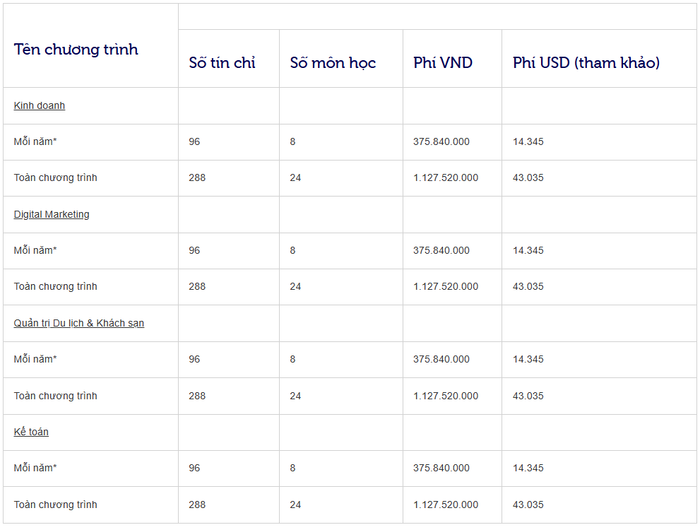
Task: Open the Kế toán program link
Action: pyautogui.click(x=31, y=432)
